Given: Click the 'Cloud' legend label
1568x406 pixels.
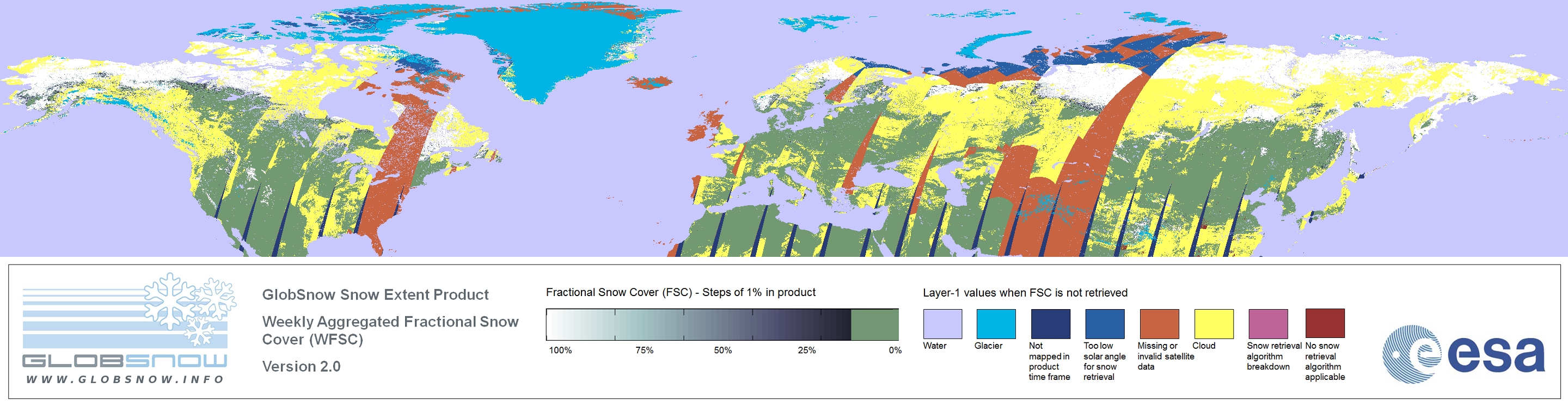Looking at the screenshot, I should pyautogui.click(x=1204, y=346).
